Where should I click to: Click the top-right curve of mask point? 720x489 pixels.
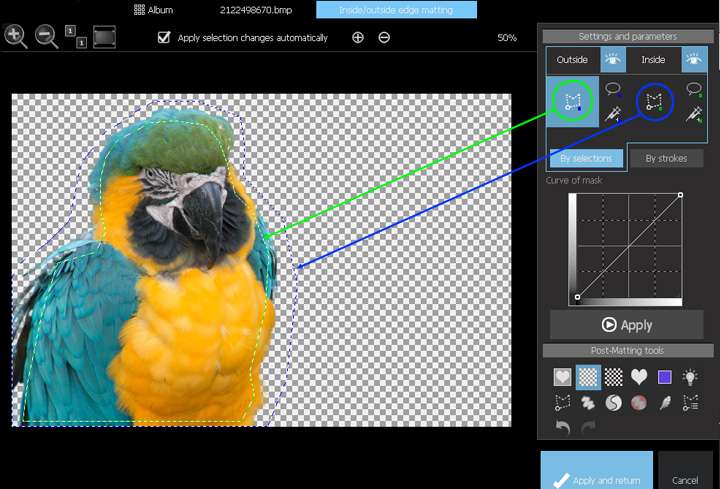point(681,195)
